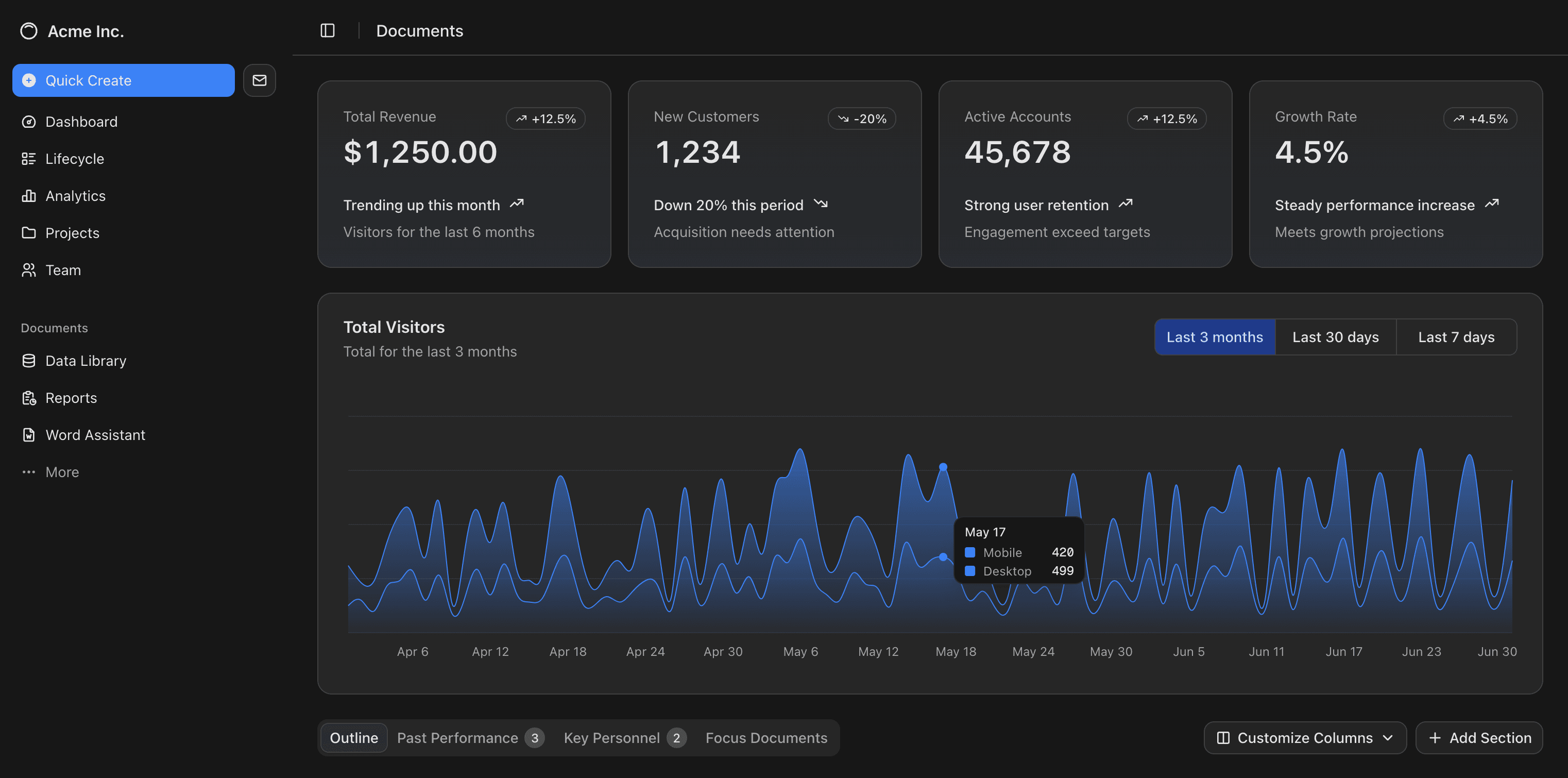The width and height of the screenshot is (1568, 778).
Task: Click the mail icon beside Quick Create
Action: click(259, 80)
